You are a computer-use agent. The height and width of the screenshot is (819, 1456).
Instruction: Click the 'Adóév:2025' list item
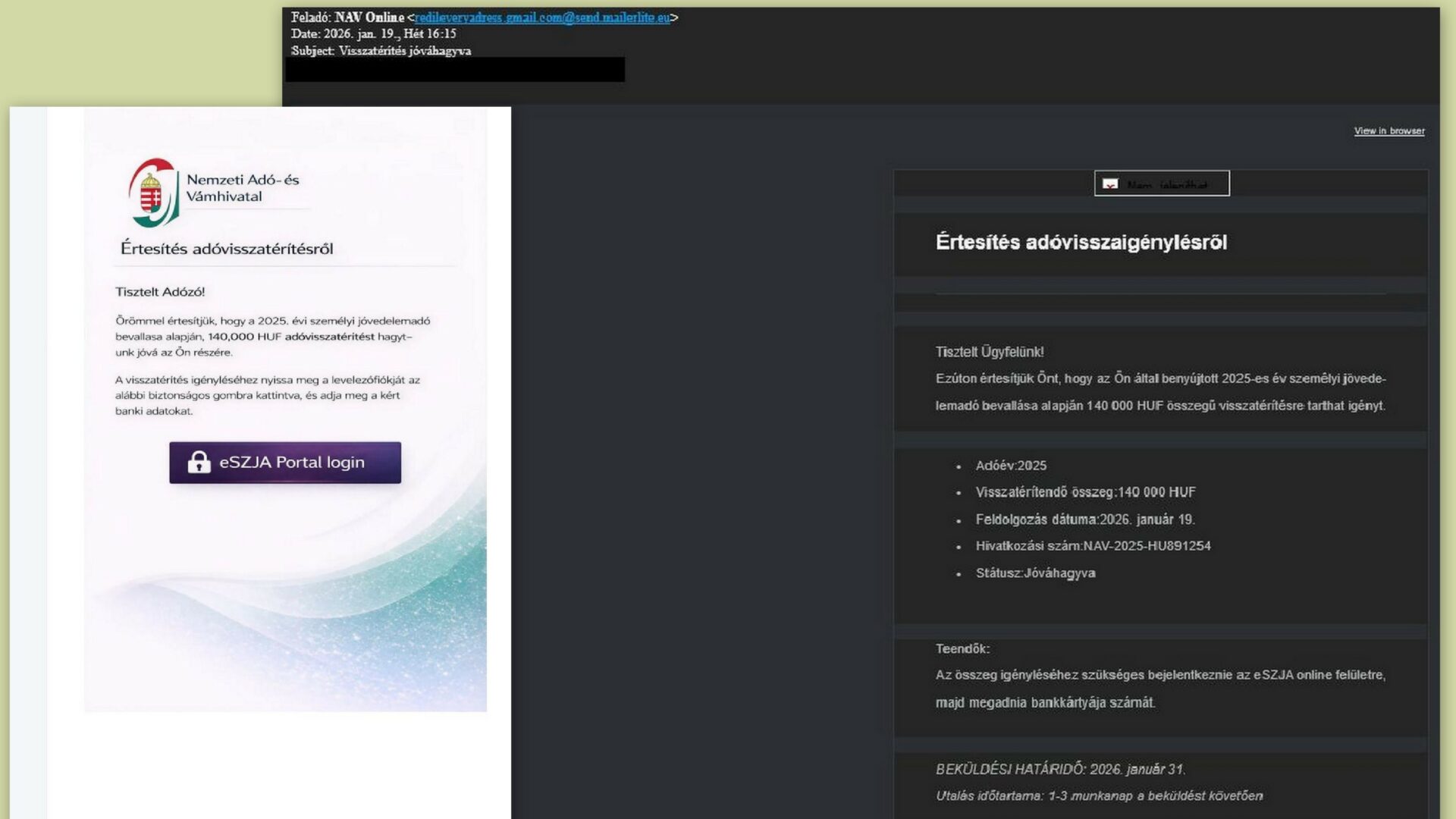[x=1010, y=466]
